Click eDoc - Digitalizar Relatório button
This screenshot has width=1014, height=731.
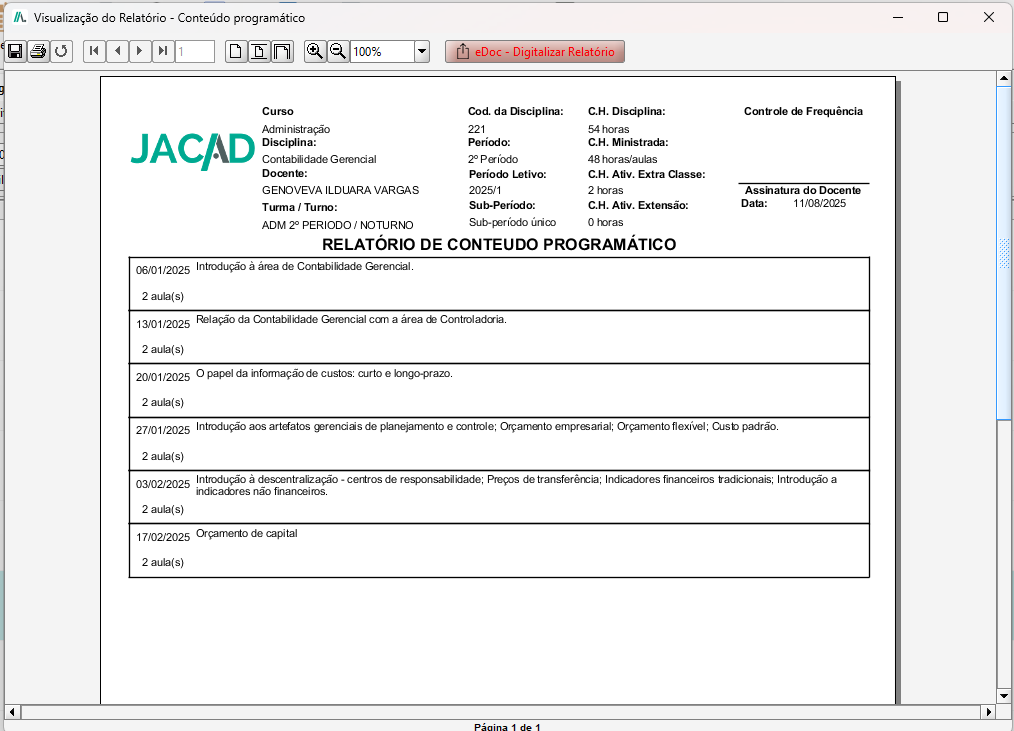pyautogui.click(x=535, y=52)
